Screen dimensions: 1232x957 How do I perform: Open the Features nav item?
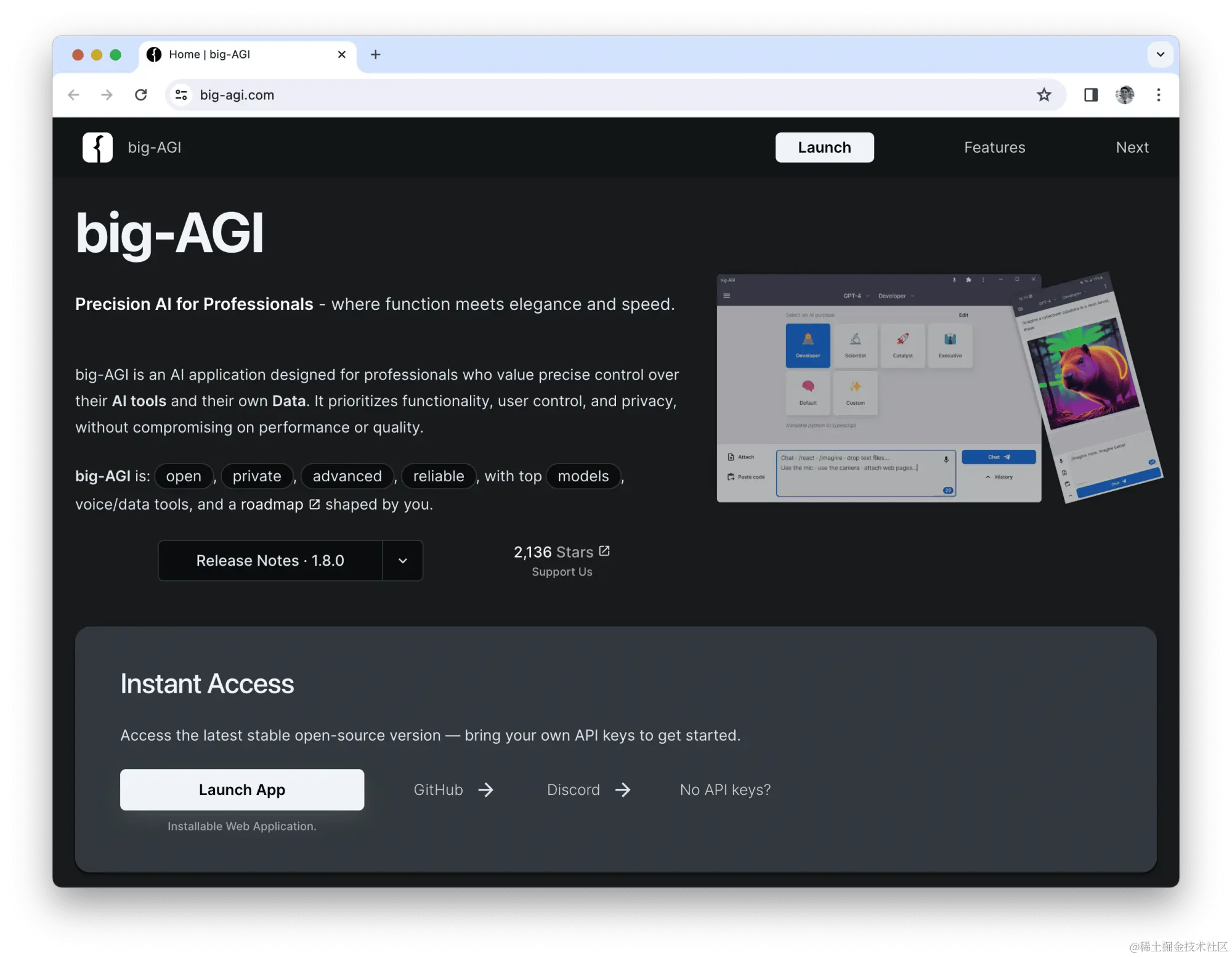(x=994, y=147)
